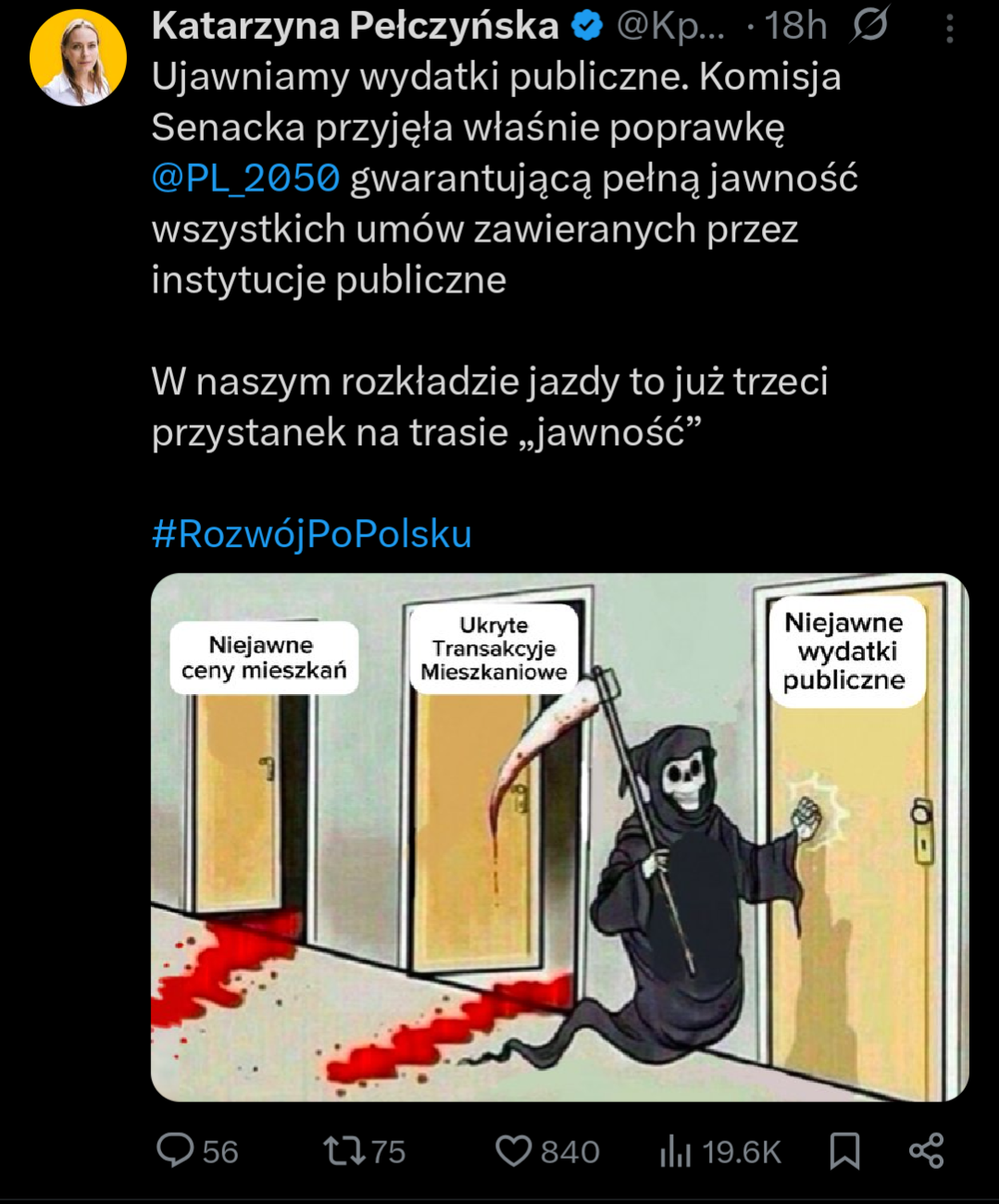This screenshot has height=1204, width=999.
Task: Click the repost count 75
Action: pyautogui.click(x=388, y=1152)
